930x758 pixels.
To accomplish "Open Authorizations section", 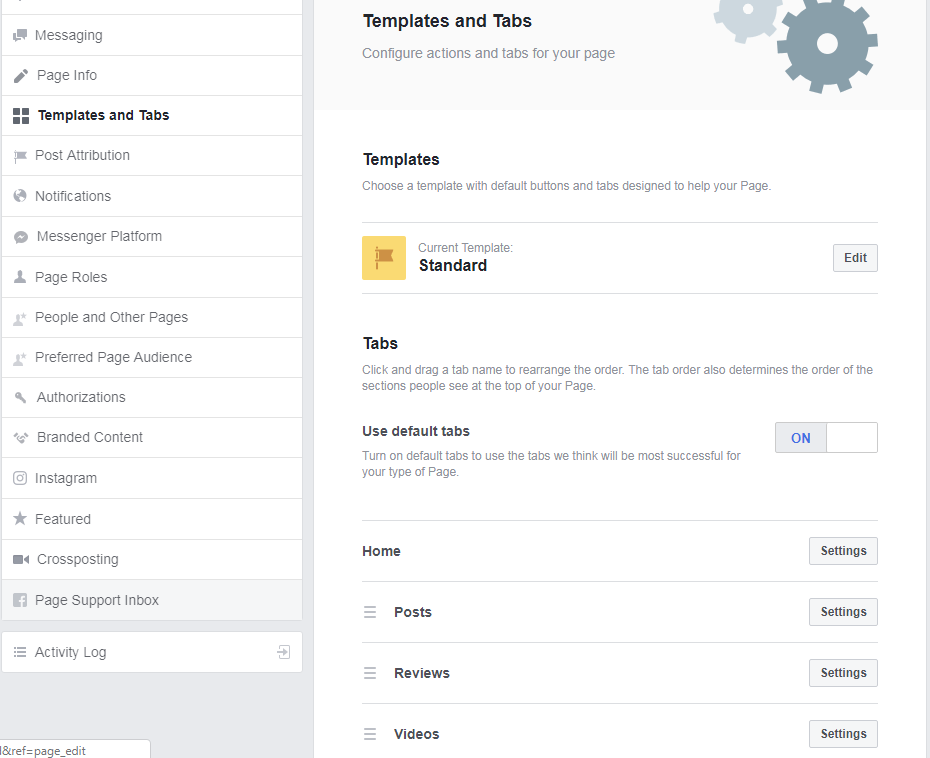I will (152, 397).
